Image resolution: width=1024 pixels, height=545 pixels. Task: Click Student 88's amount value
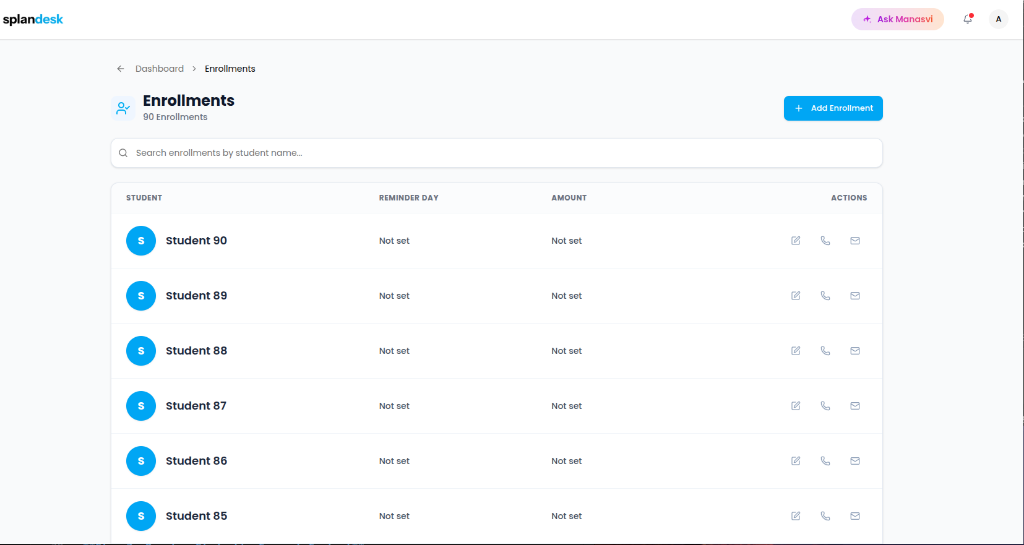(566, 350)
